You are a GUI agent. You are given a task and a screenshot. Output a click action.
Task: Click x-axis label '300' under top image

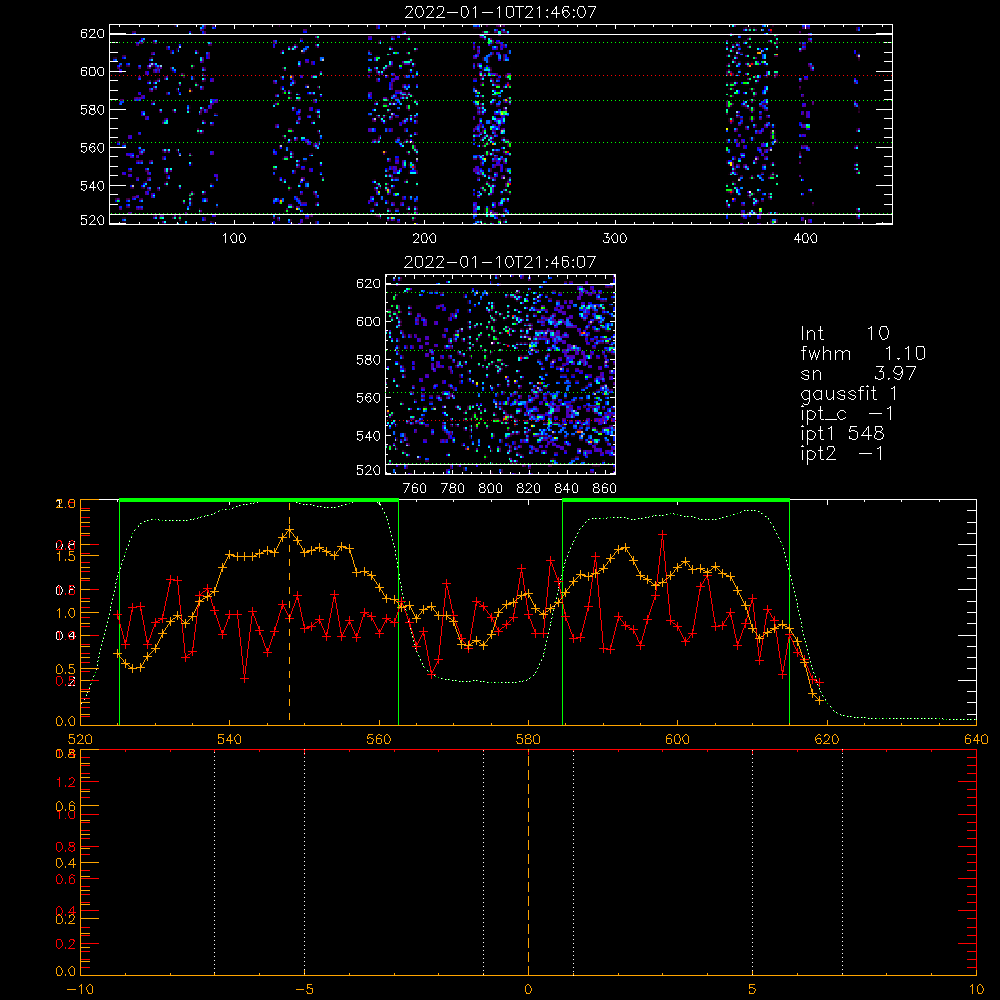[615, 239]
